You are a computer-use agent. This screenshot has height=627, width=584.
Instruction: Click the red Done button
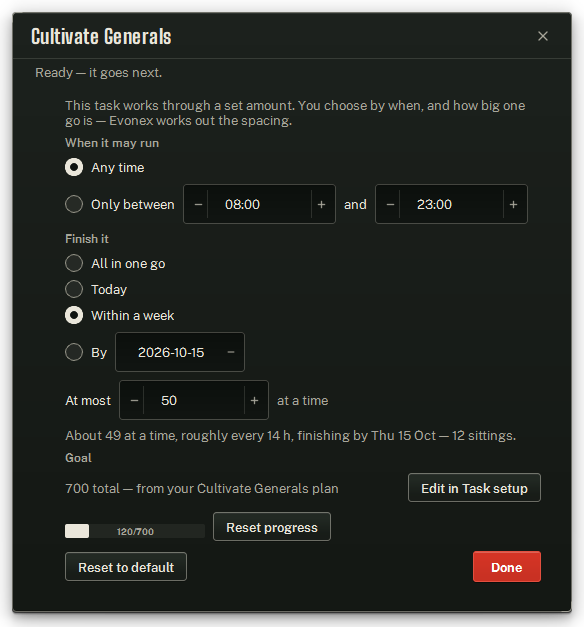[x=506, y=567]
